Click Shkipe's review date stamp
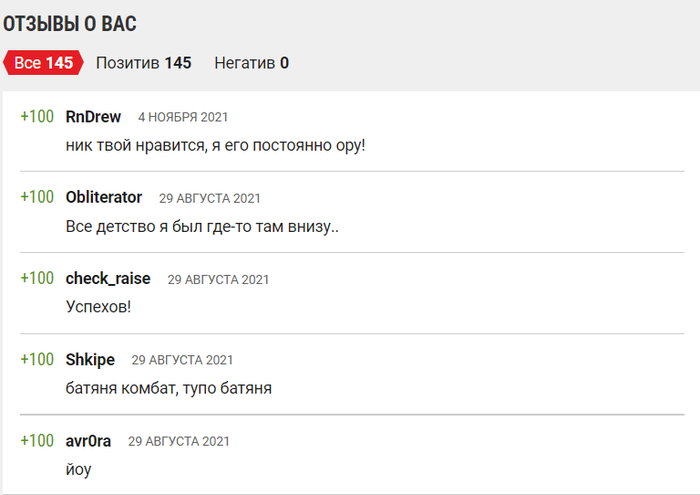This screenshot has height=495, width=700. pos(182,360)
